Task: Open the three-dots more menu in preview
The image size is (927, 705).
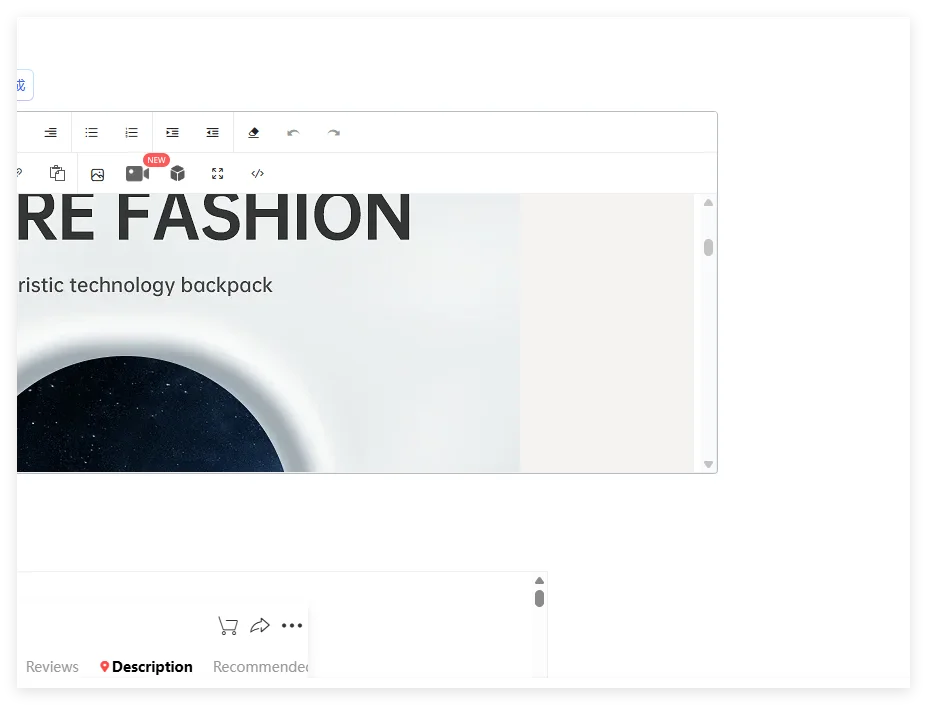Action: pos(292,625)
